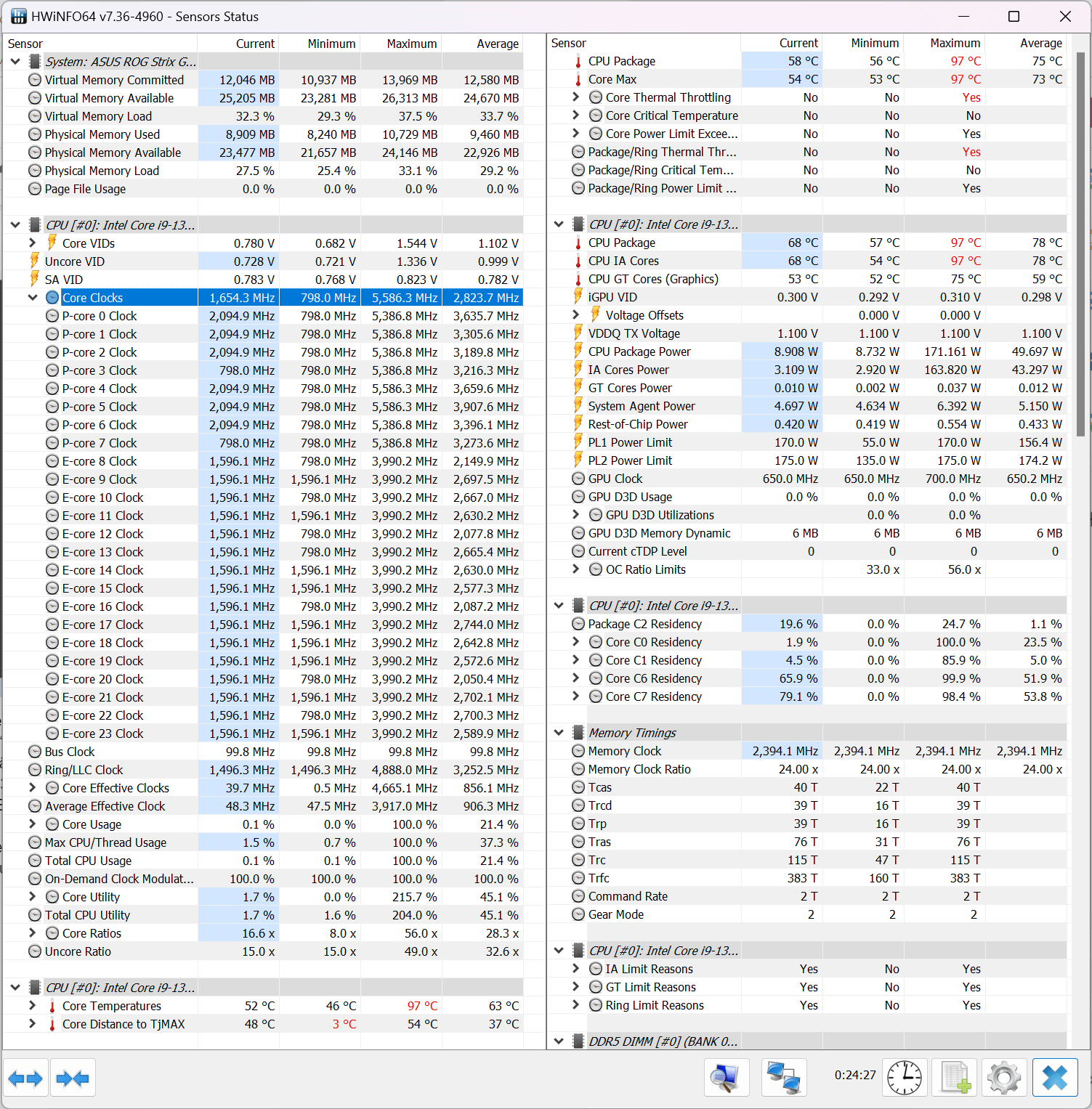Open the remote network computers icon
Screen dimensions: 1092x1109
click(x=784, y=1078)
